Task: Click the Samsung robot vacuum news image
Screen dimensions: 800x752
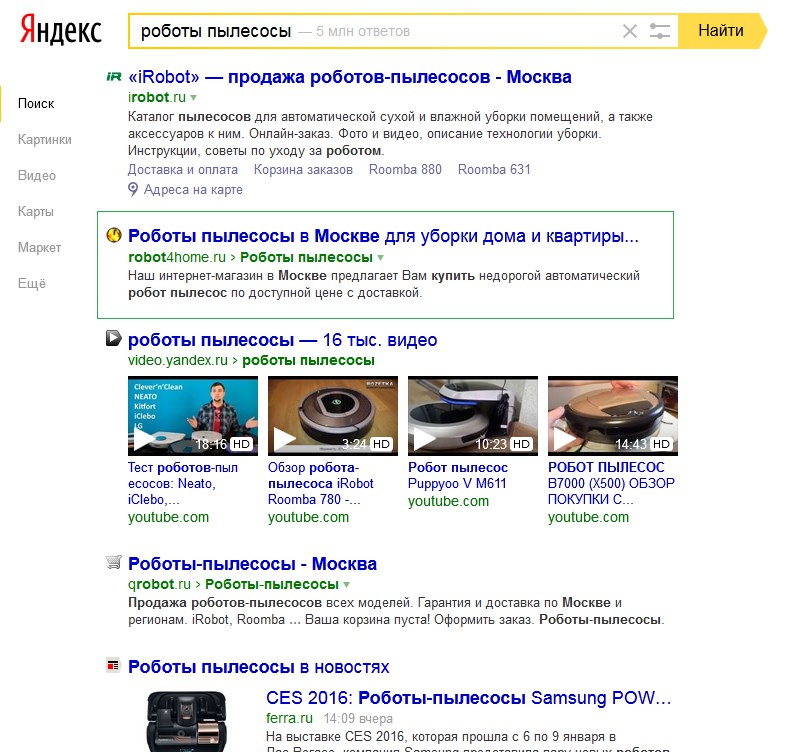Action: [186, 720]
